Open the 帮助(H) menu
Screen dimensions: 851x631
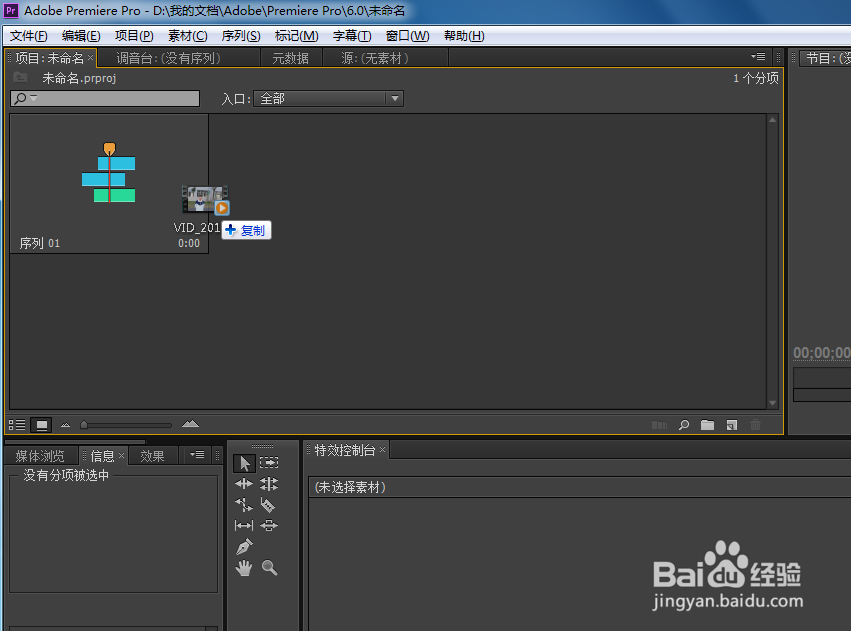pyautogui.click(x=464, y=36)
